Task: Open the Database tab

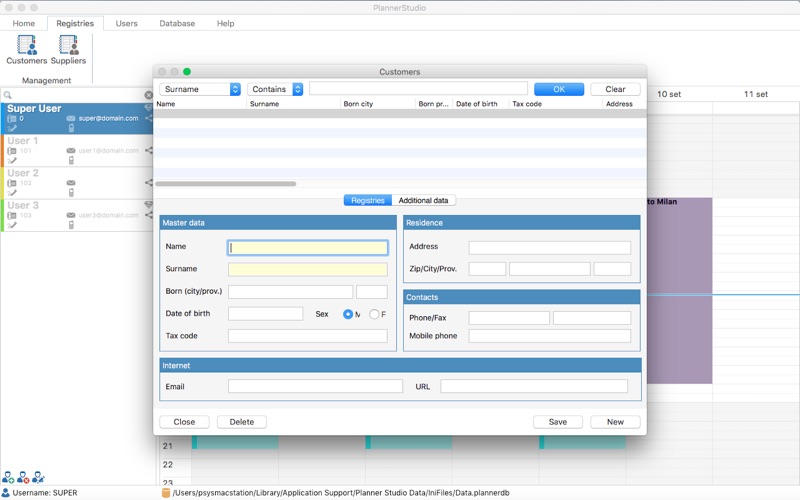Action: [x=177, y=23]
